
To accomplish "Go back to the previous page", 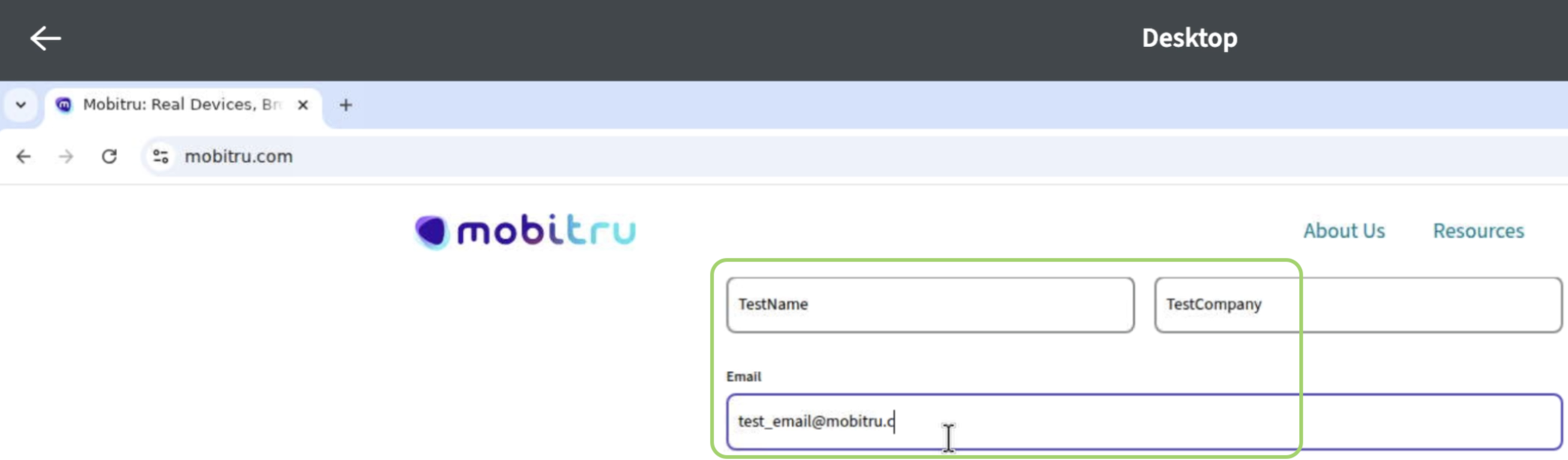I will [24, 157].
